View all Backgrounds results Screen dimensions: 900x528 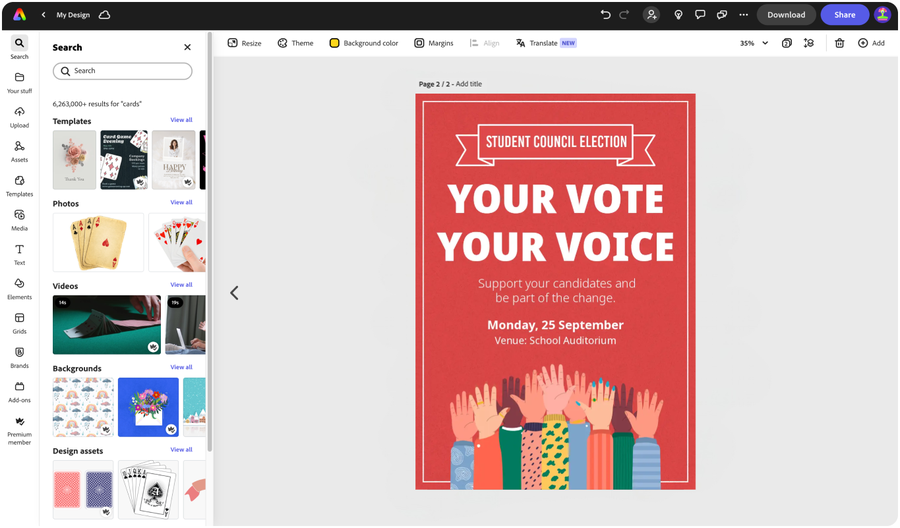tap(181, 367)
